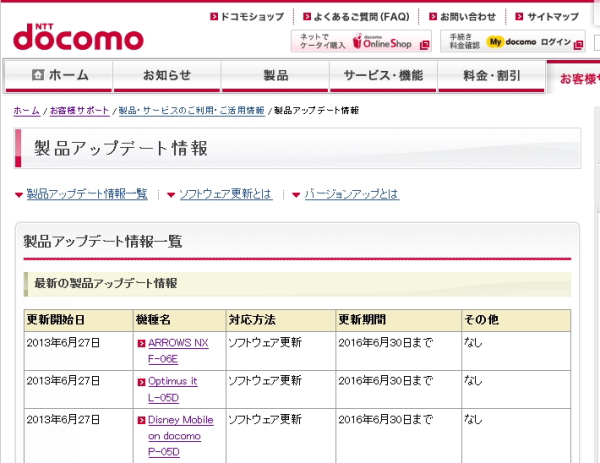Click down triangle before 製品アップデート情報一覧

coord(19,195)
